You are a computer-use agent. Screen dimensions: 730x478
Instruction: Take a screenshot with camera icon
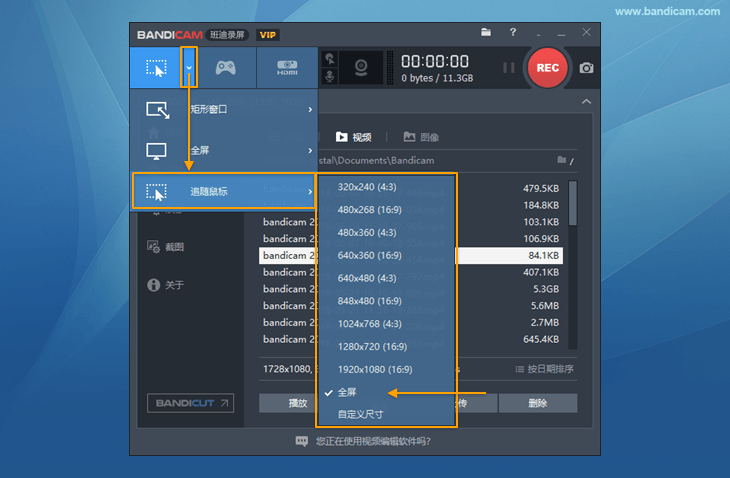(586, 68)
